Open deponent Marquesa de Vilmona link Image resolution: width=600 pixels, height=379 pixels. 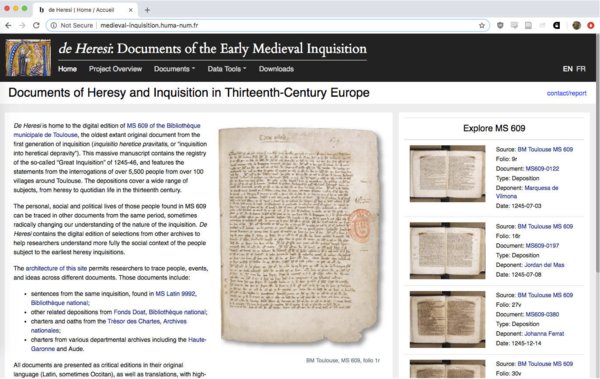541,188
